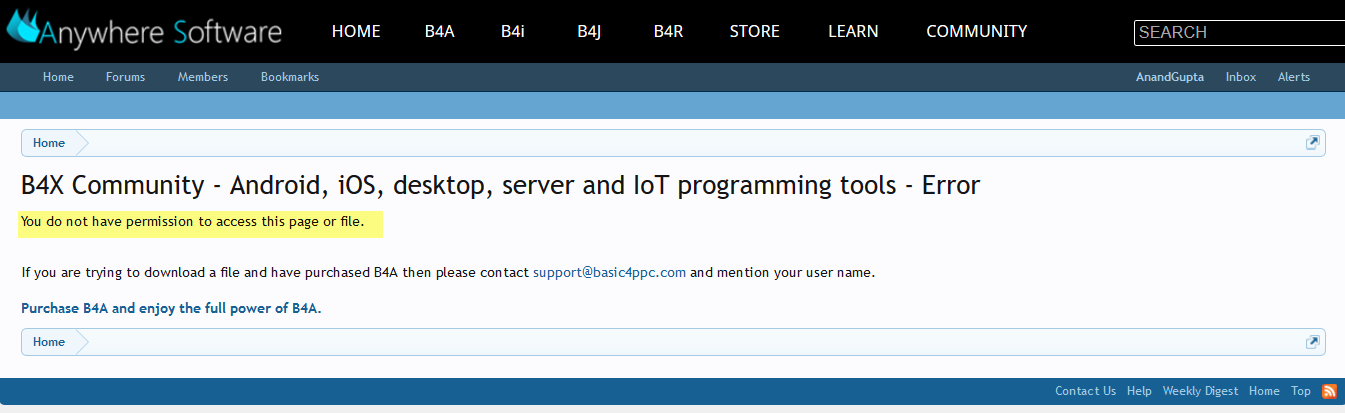Click the Anywhere Software logo
The width and height of the screenshot is (1345, 413).
tap(143, 30)
